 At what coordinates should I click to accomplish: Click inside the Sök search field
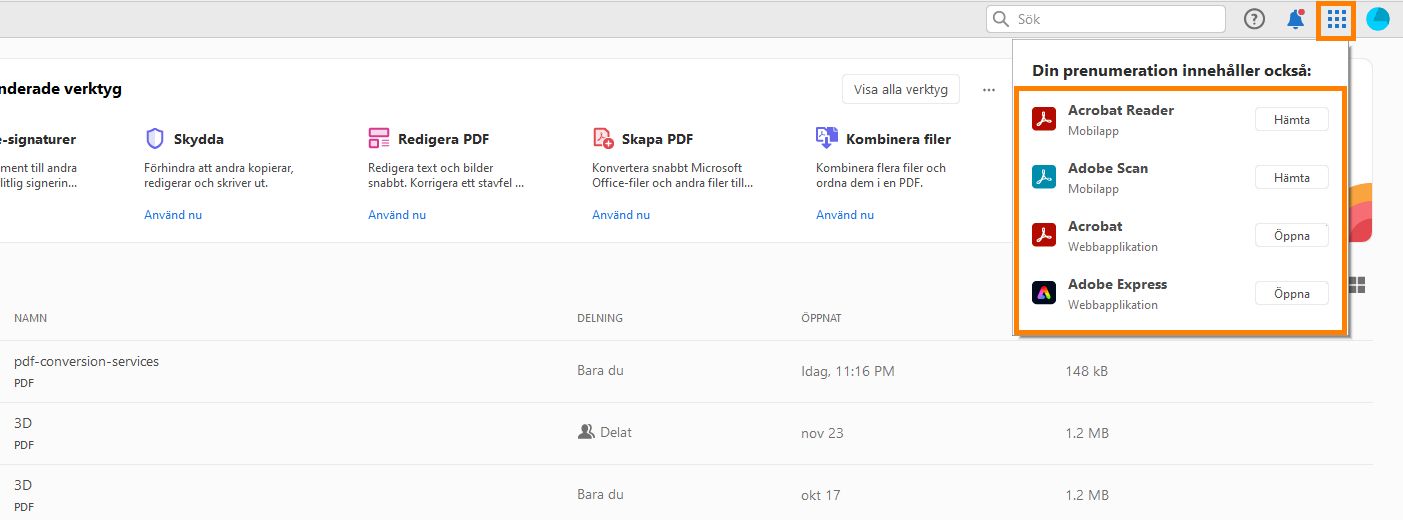click(x=1115, y=19)
